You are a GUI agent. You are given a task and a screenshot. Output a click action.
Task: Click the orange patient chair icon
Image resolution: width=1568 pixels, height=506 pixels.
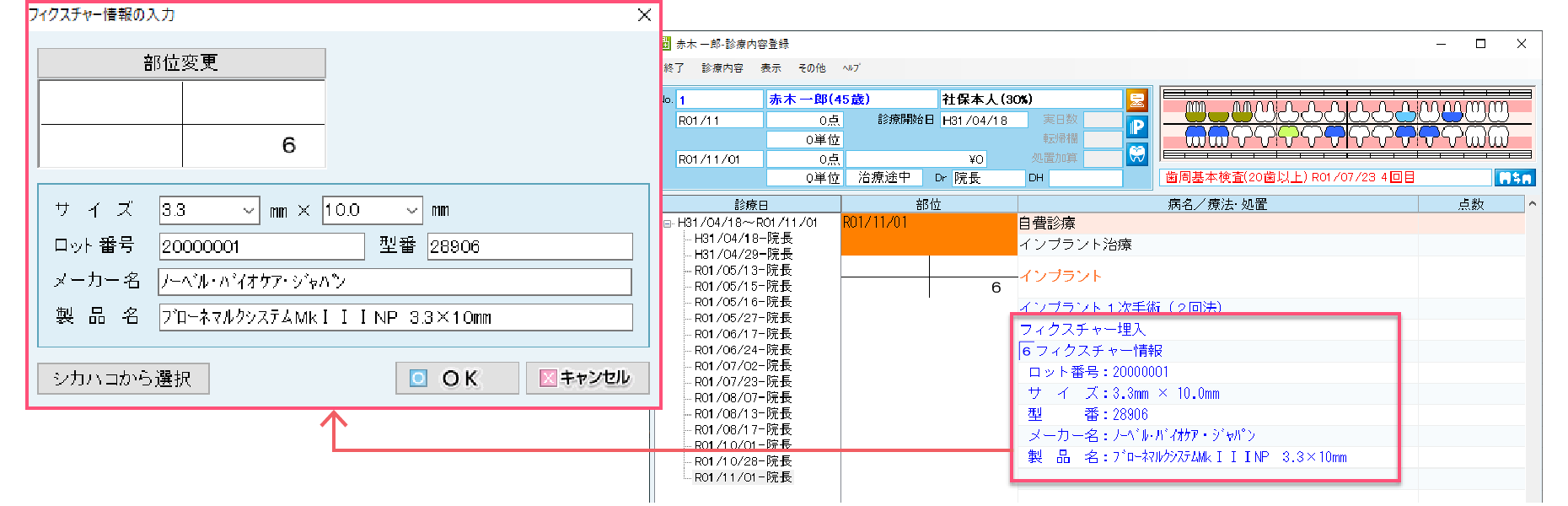tap(1137, 100)
